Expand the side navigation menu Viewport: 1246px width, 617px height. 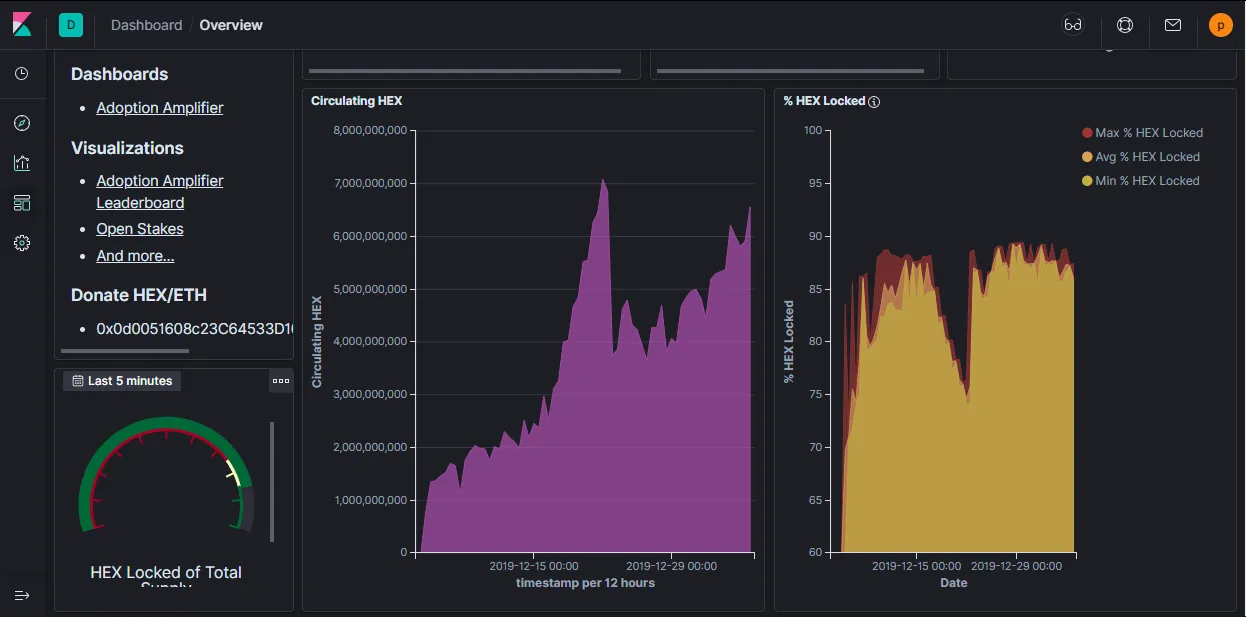(x=22, y=595)
